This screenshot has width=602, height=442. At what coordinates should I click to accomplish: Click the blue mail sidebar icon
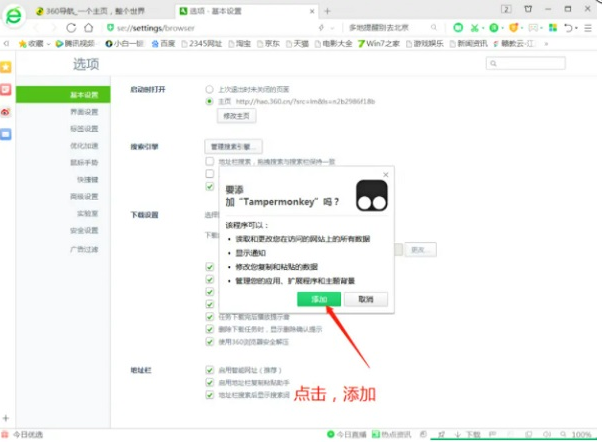[6, 134]
